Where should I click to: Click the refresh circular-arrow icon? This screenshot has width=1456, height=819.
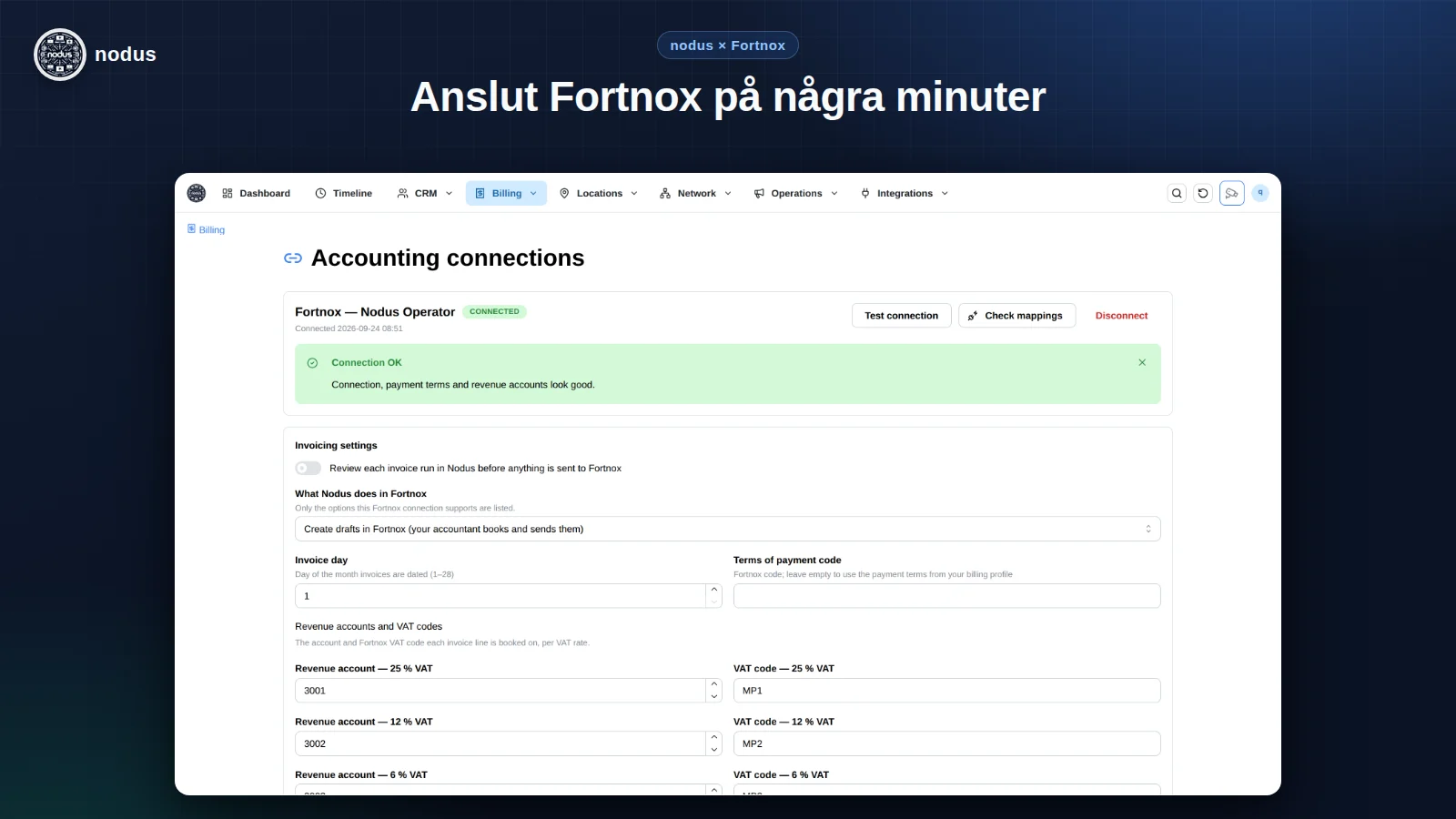[1203, 193]
